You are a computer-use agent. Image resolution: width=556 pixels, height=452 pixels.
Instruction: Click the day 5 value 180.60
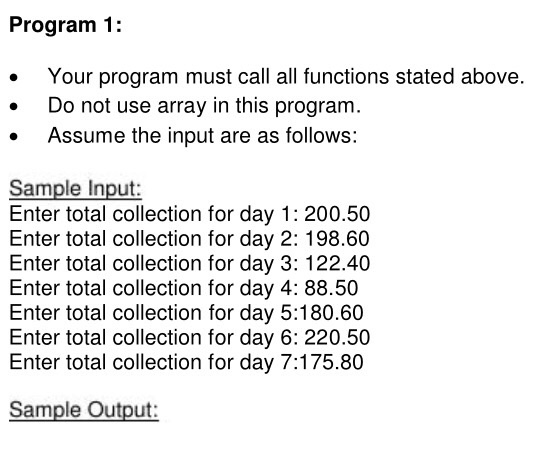click(332, 312)
